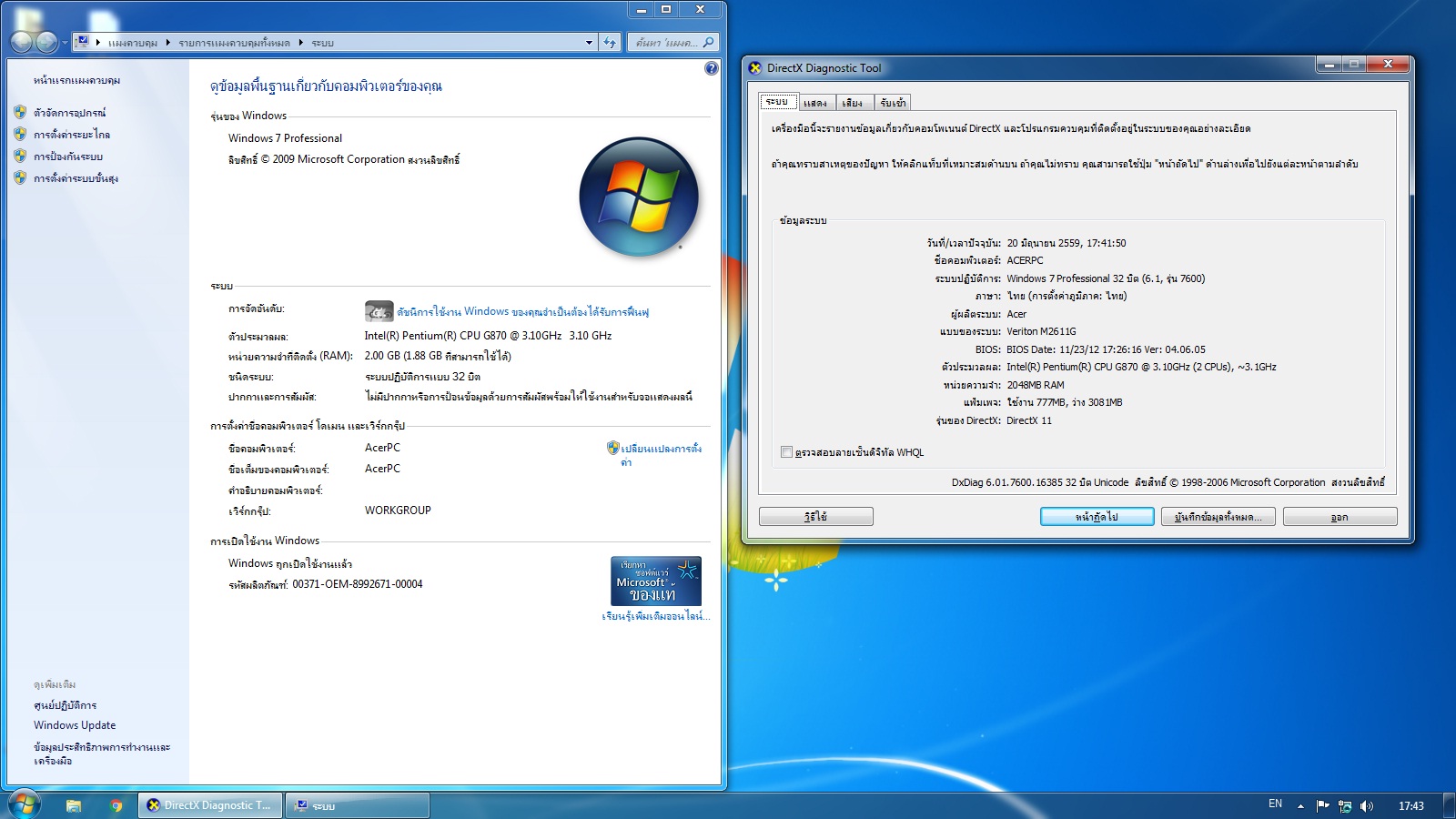Screen dimensions: 1456x819
Task: Open ตัวจัดการอุปกรณ์ (Device Manager) link
Action: [70, 113]
